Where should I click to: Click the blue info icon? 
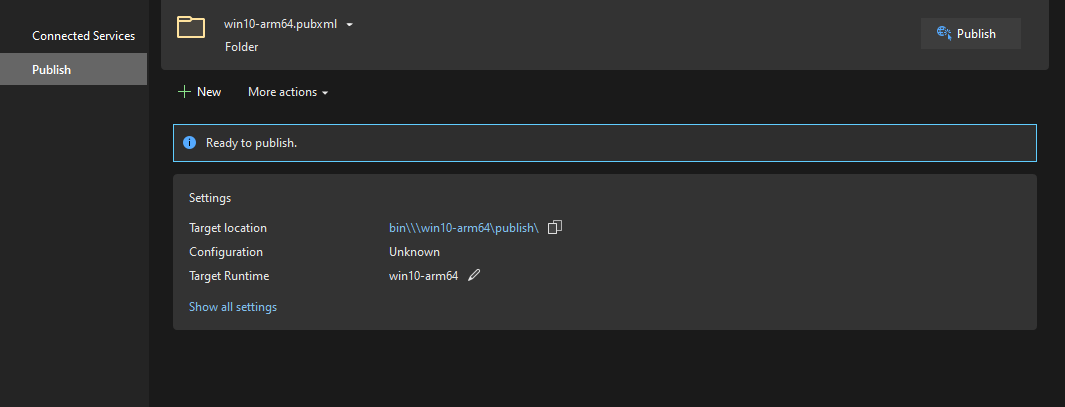[190, 143]
